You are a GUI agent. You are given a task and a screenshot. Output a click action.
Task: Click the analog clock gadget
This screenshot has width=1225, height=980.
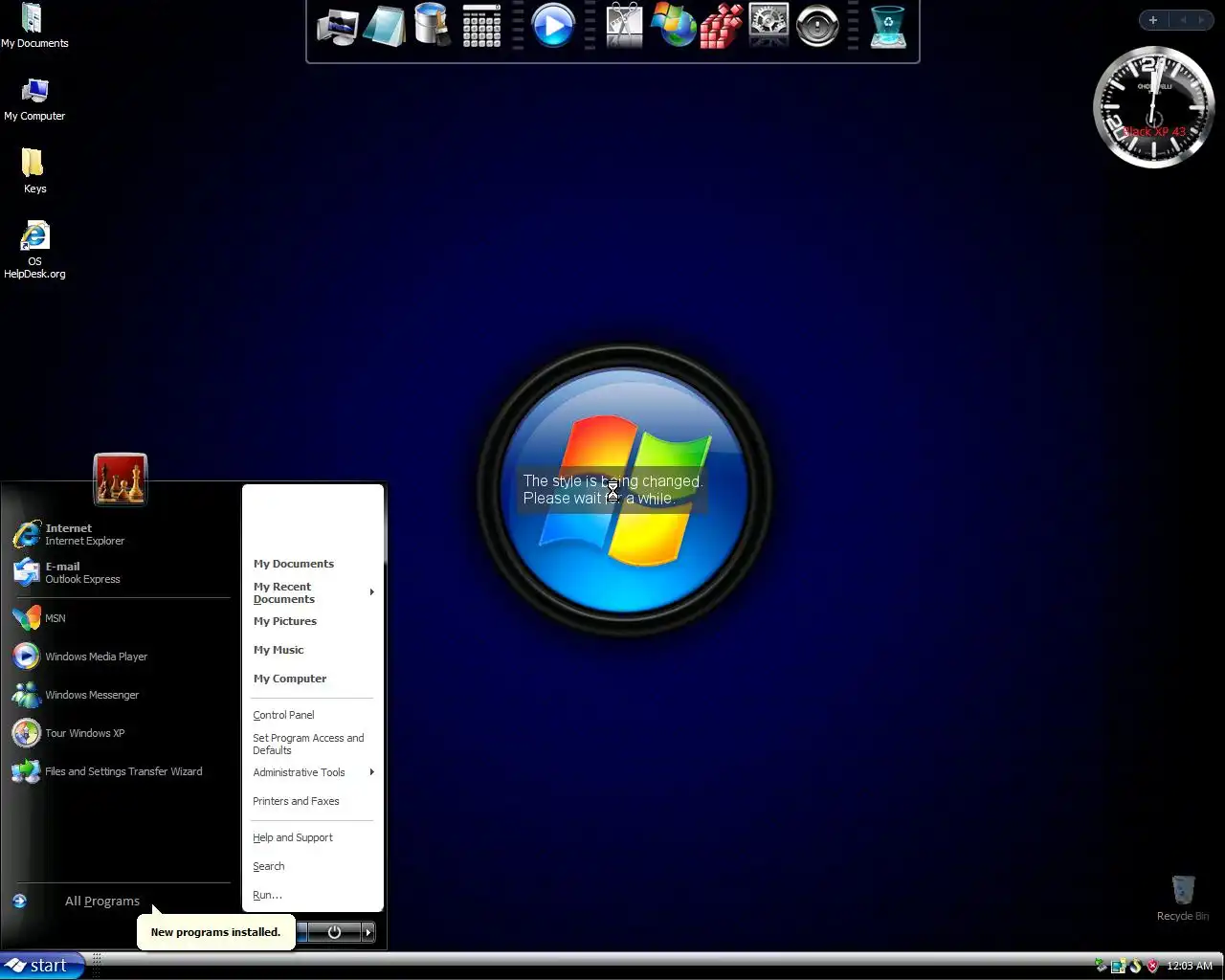1153,107
